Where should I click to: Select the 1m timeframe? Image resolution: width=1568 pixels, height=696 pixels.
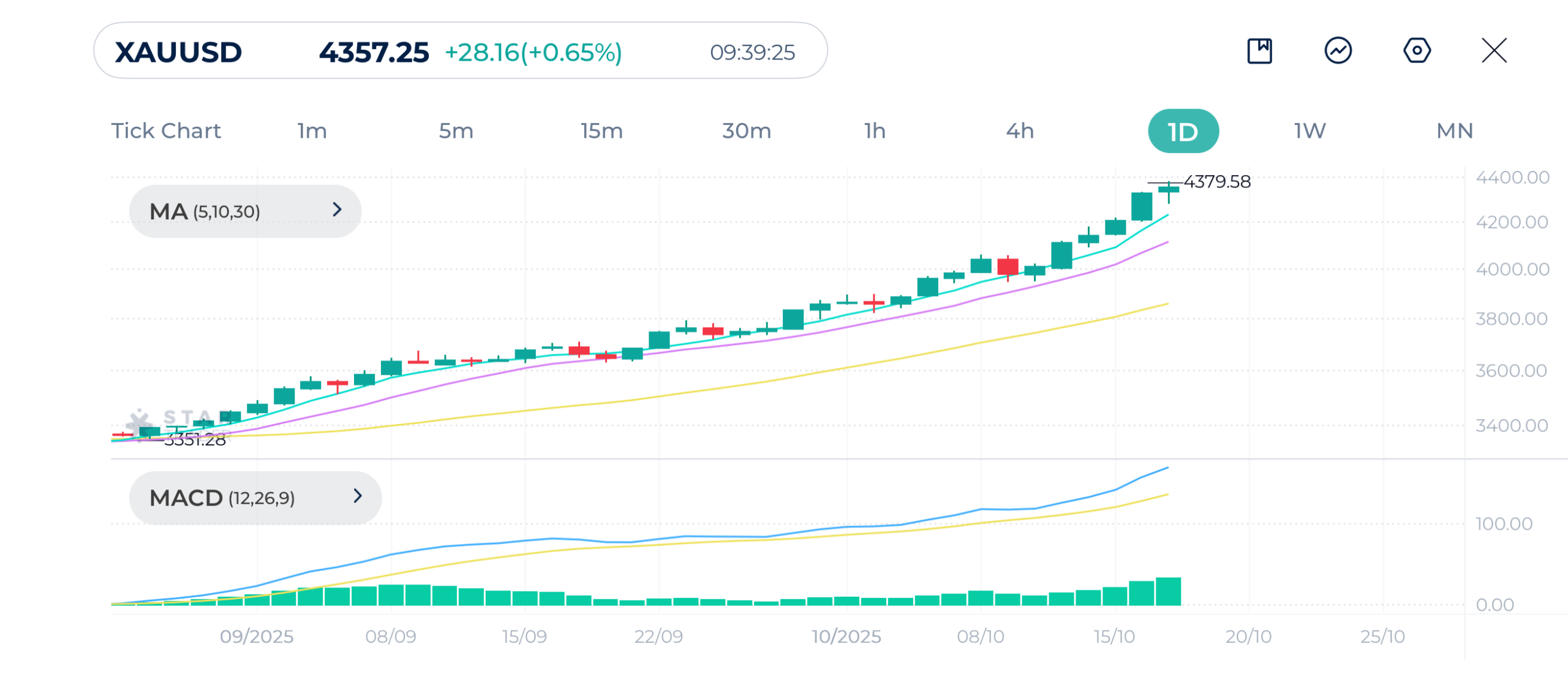click(312, 131)
